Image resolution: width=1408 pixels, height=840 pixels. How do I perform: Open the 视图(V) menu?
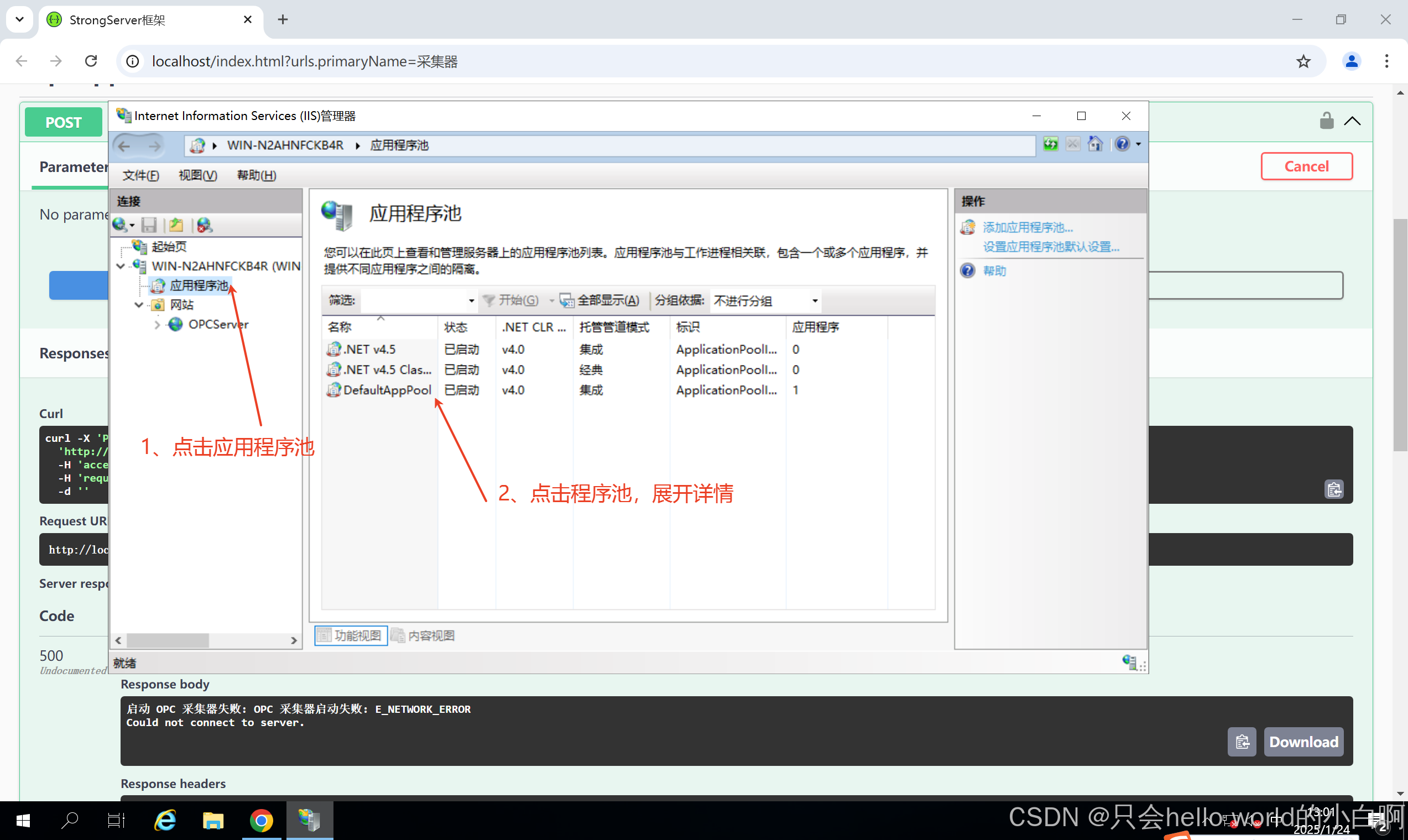[x=197, y=175]
